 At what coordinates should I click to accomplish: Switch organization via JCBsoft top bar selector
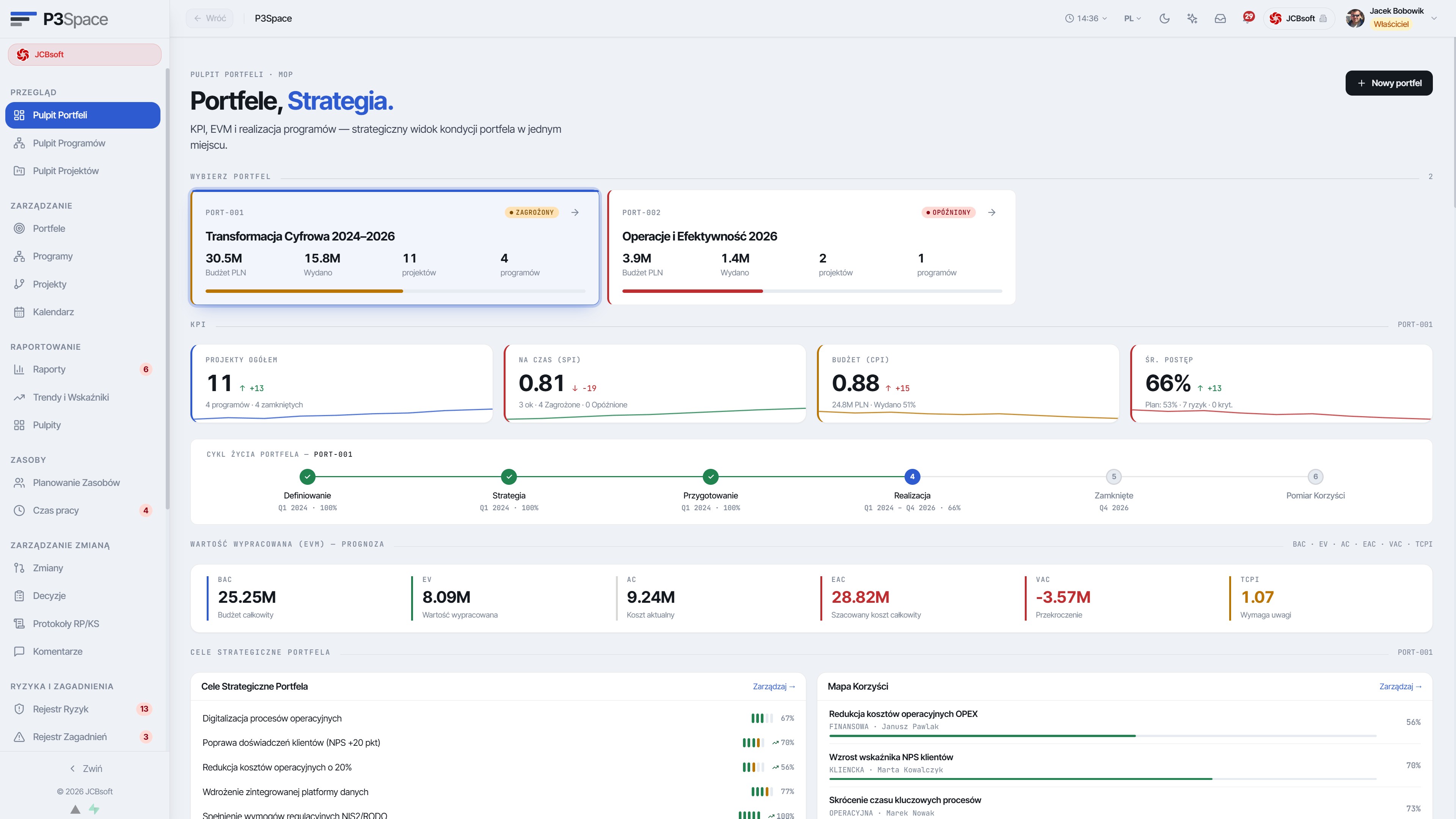pyautogui.click(x=1299, y=19)
